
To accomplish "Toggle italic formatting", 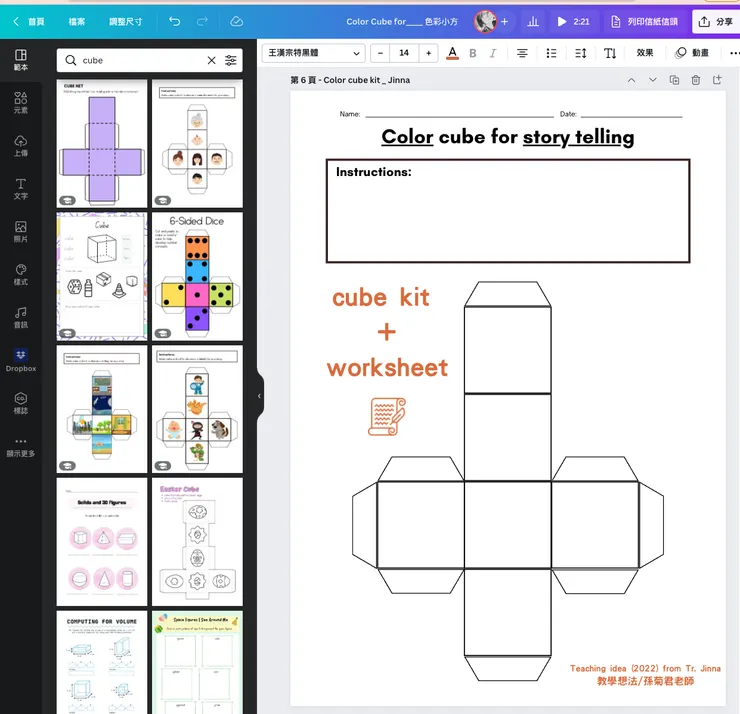I will tap(493, 53).
